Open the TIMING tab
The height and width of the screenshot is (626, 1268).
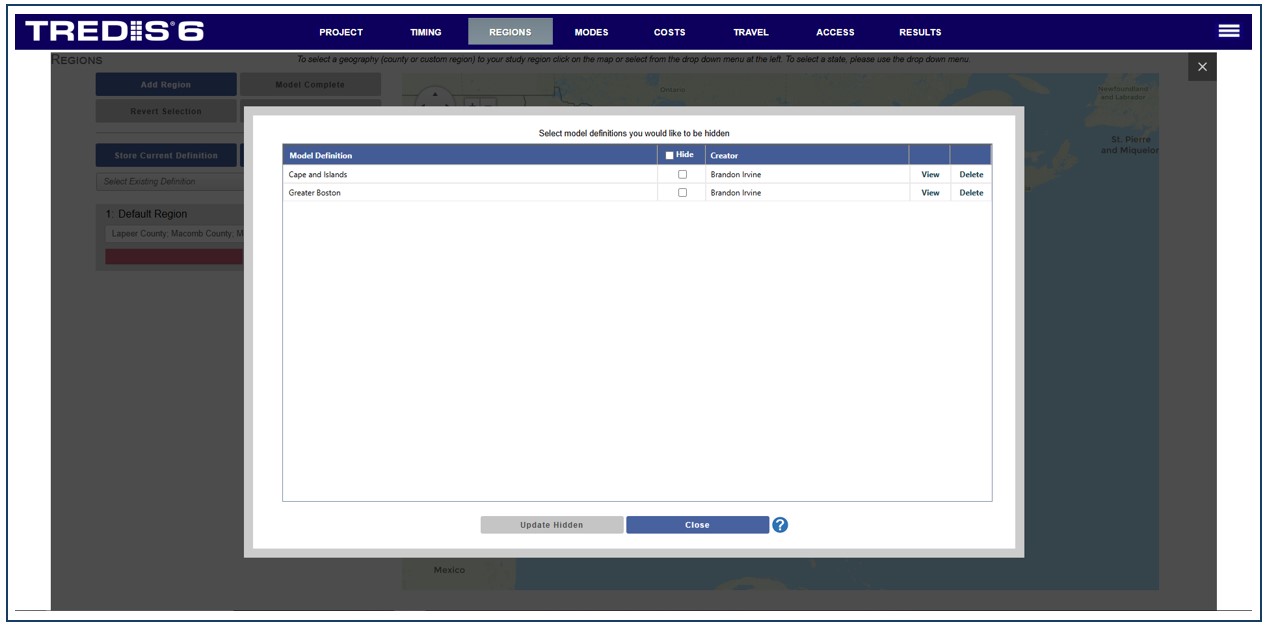click(x=425, y=32)
